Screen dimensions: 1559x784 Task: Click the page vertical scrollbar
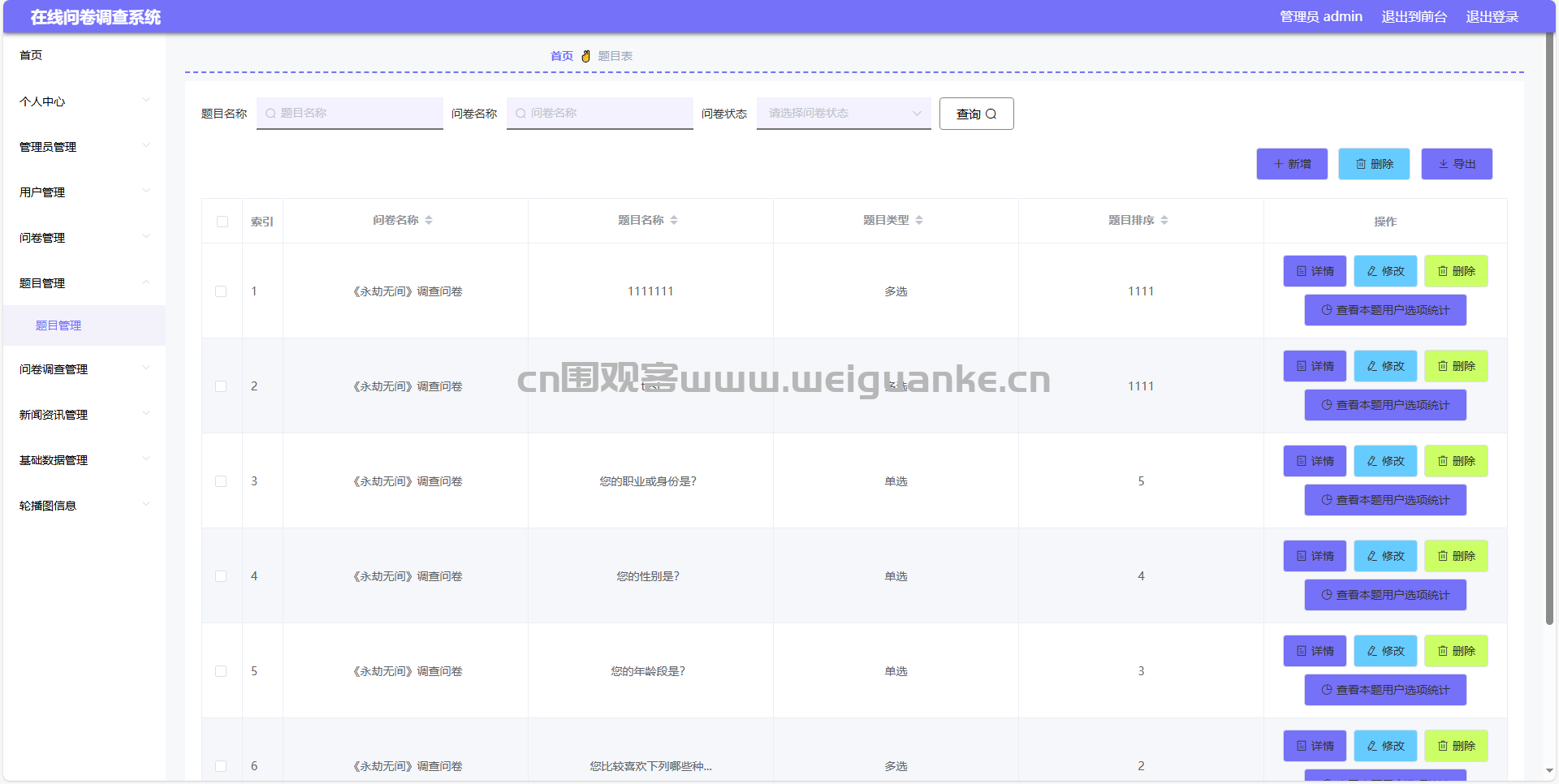[1549, 329]
